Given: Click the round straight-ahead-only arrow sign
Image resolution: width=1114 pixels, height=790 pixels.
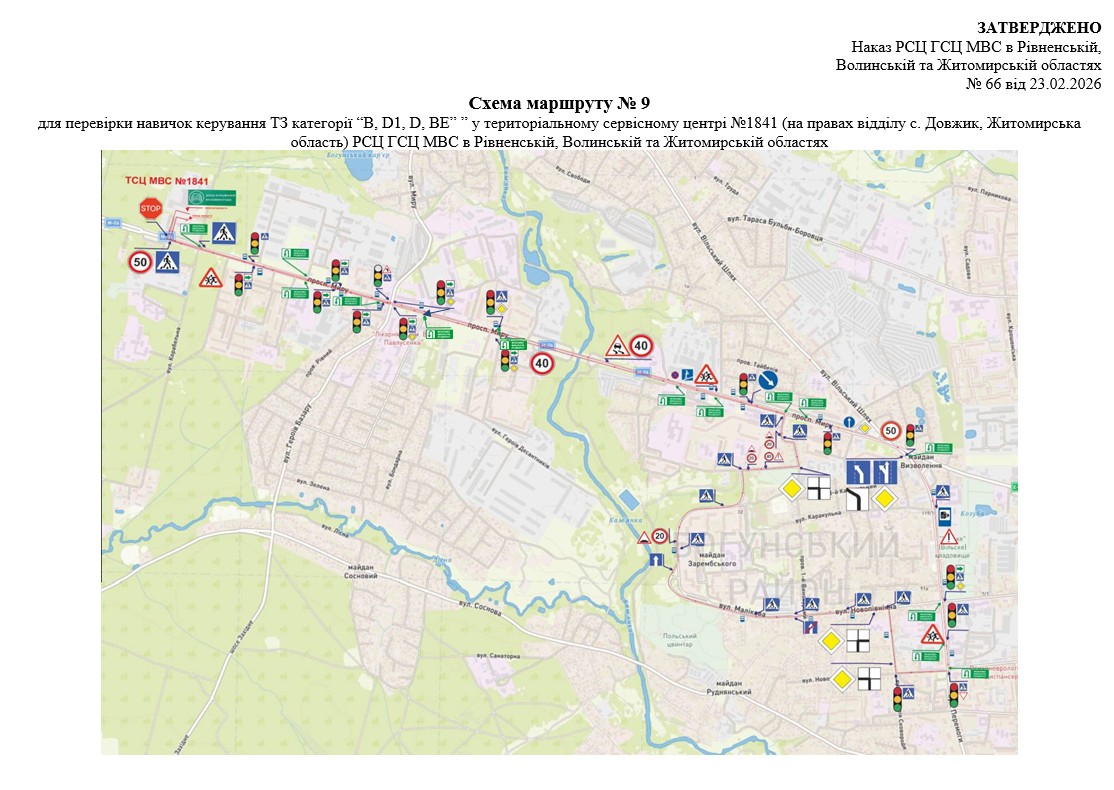Looking at the screenshot, I should click(848, 422).
